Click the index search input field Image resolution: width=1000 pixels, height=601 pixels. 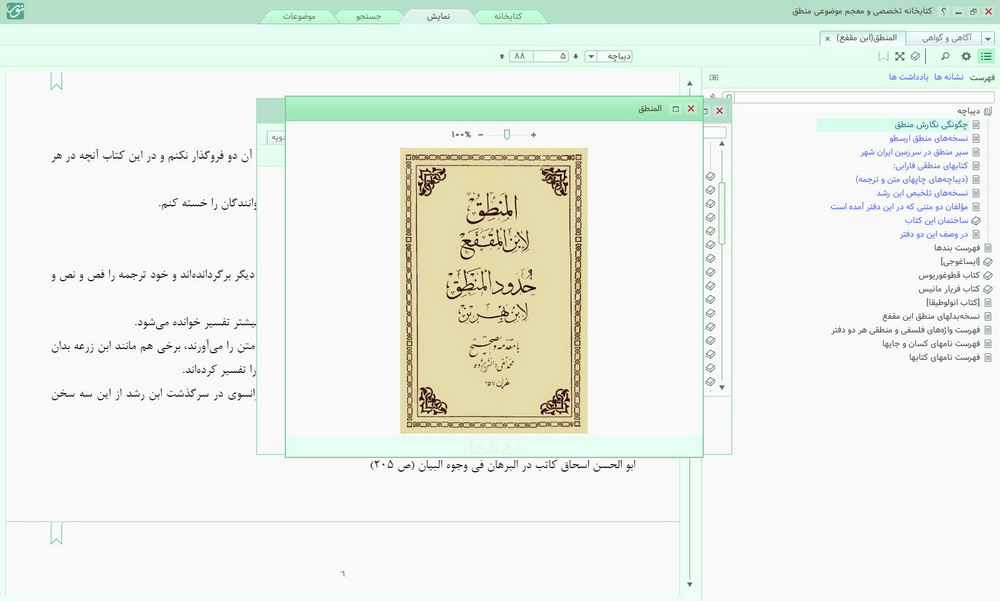click(864, 97)
